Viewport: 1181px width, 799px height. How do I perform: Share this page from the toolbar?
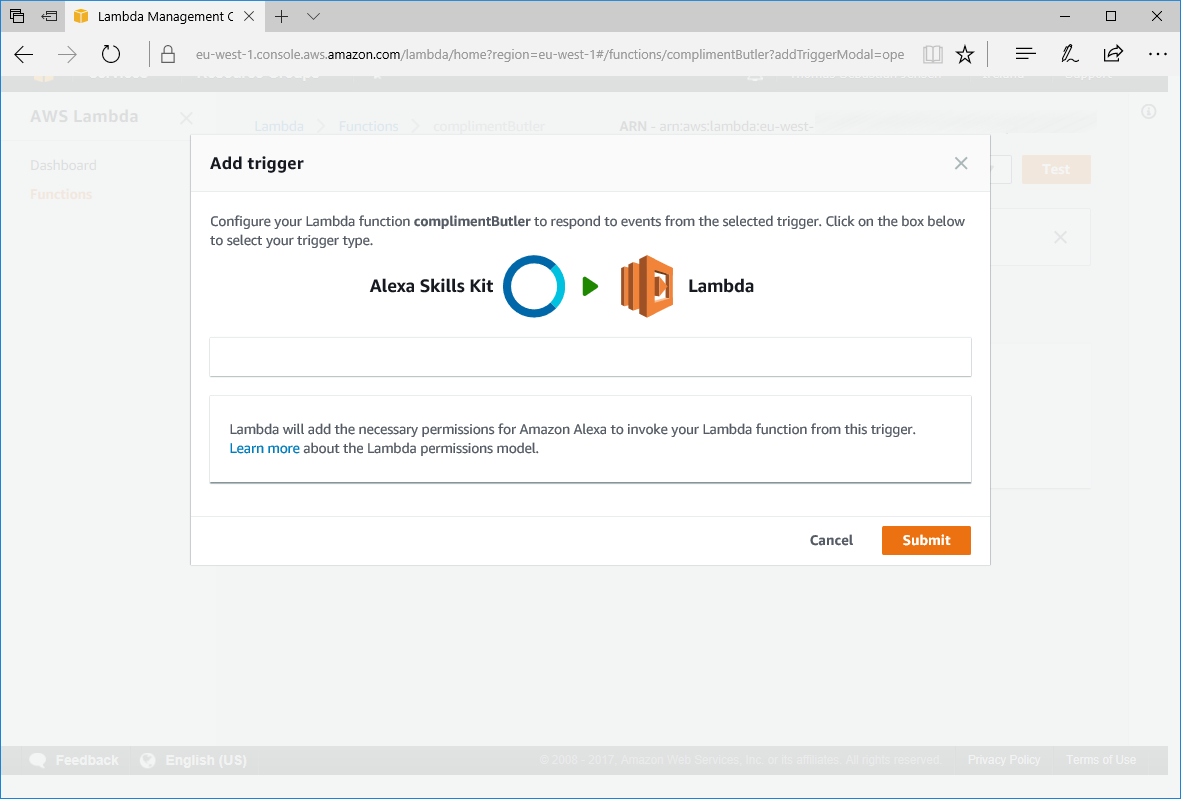tap(1112, 55)
